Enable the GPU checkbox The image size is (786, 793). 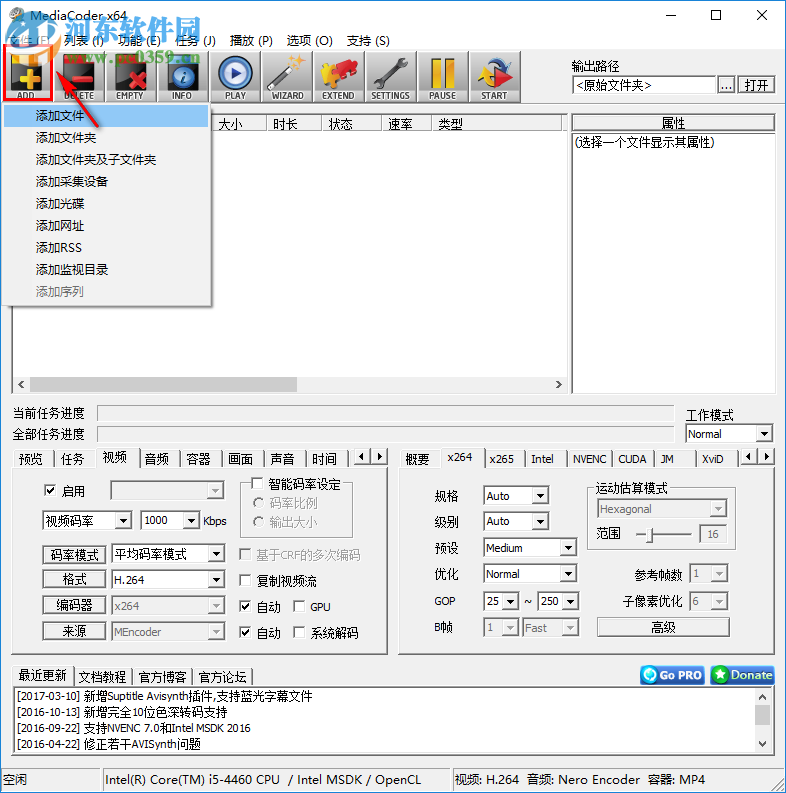(x=299, y=606)
